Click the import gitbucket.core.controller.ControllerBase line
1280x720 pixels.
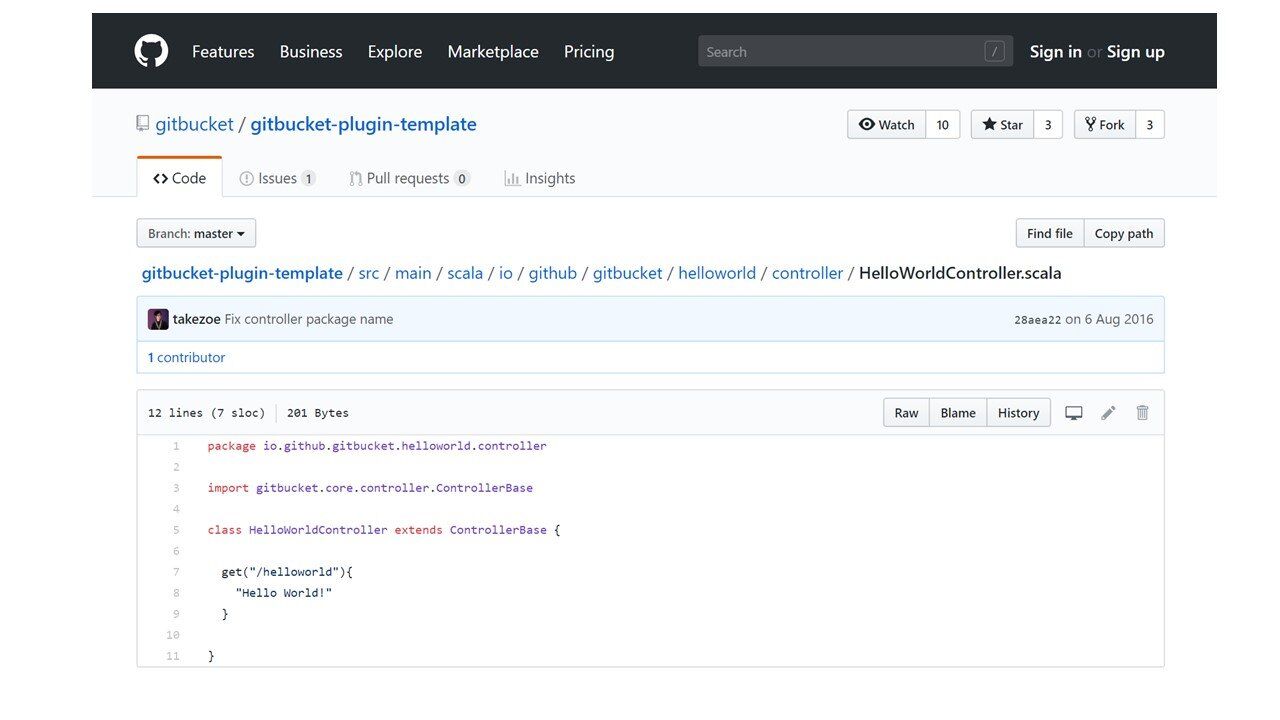pos(370,488)
